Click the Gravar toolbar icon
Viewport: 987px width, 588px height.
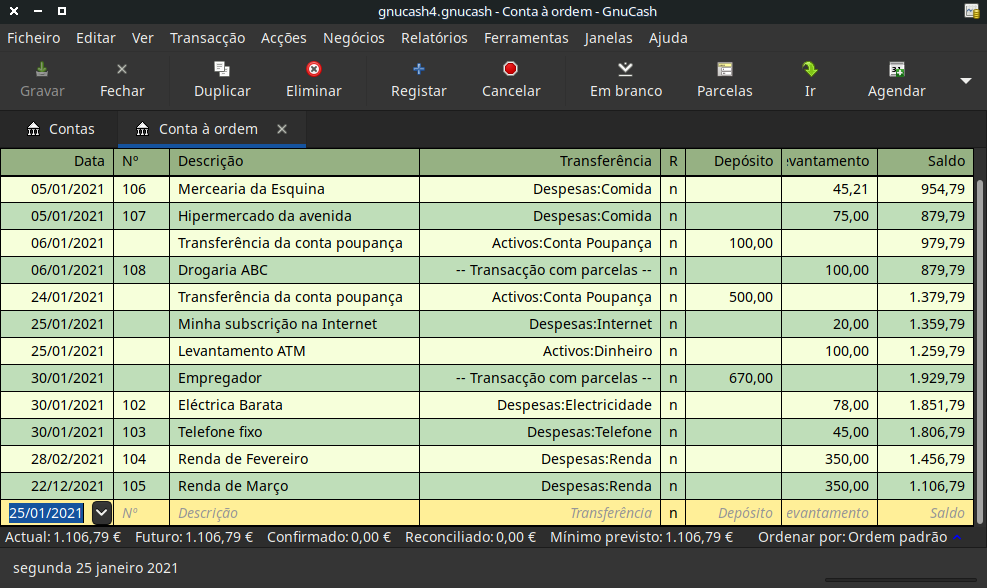coord(40,80)
